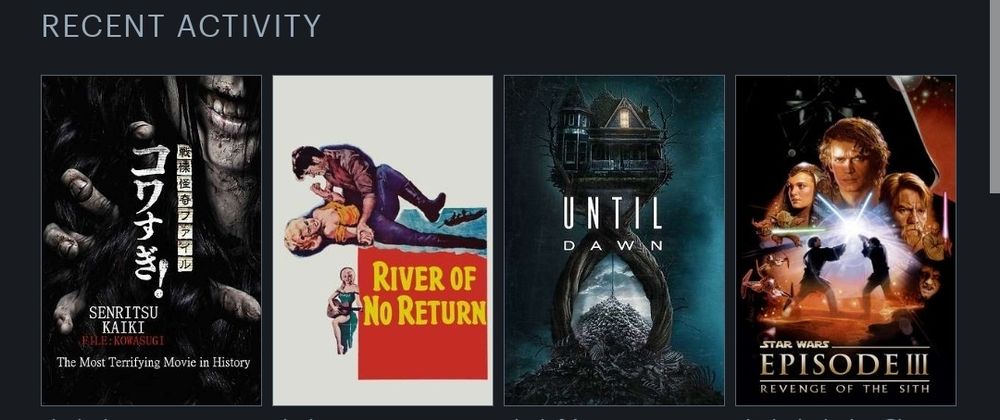This screenshot has height=420, width=1000.
Task: Open Star Wars Episode III poster
Action: [x=846, y=240]
